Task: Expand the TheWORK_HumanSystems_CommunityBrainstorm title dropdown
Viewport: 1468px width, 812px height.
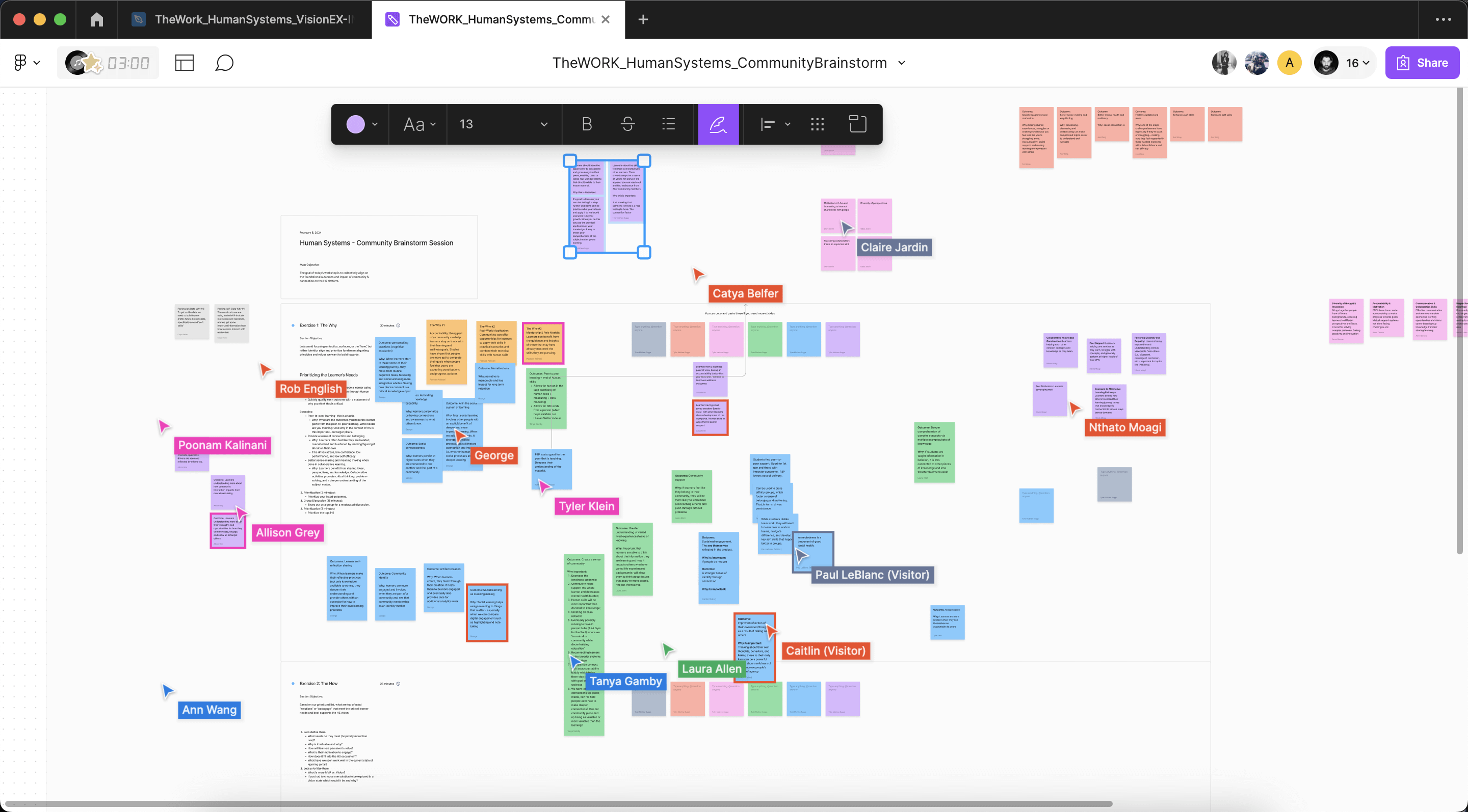Action: [x=901, y=63]
